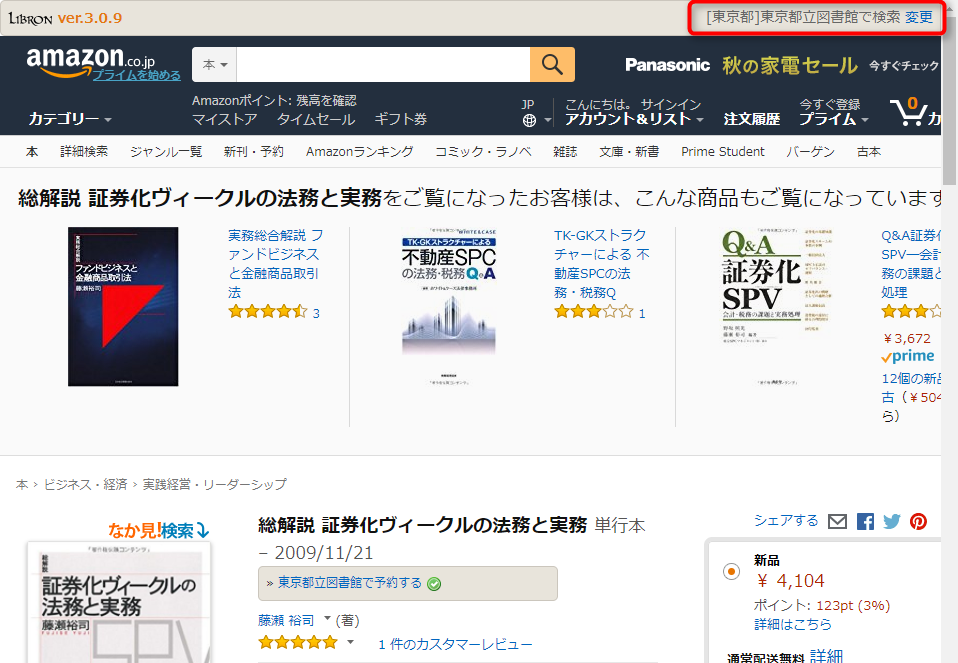Image resolution: width=958 pixels, height=663 pixels.
Task: Click Amazonポイント: 残高を確認 link
Action: pyautogui.click(x=274, y=100)
